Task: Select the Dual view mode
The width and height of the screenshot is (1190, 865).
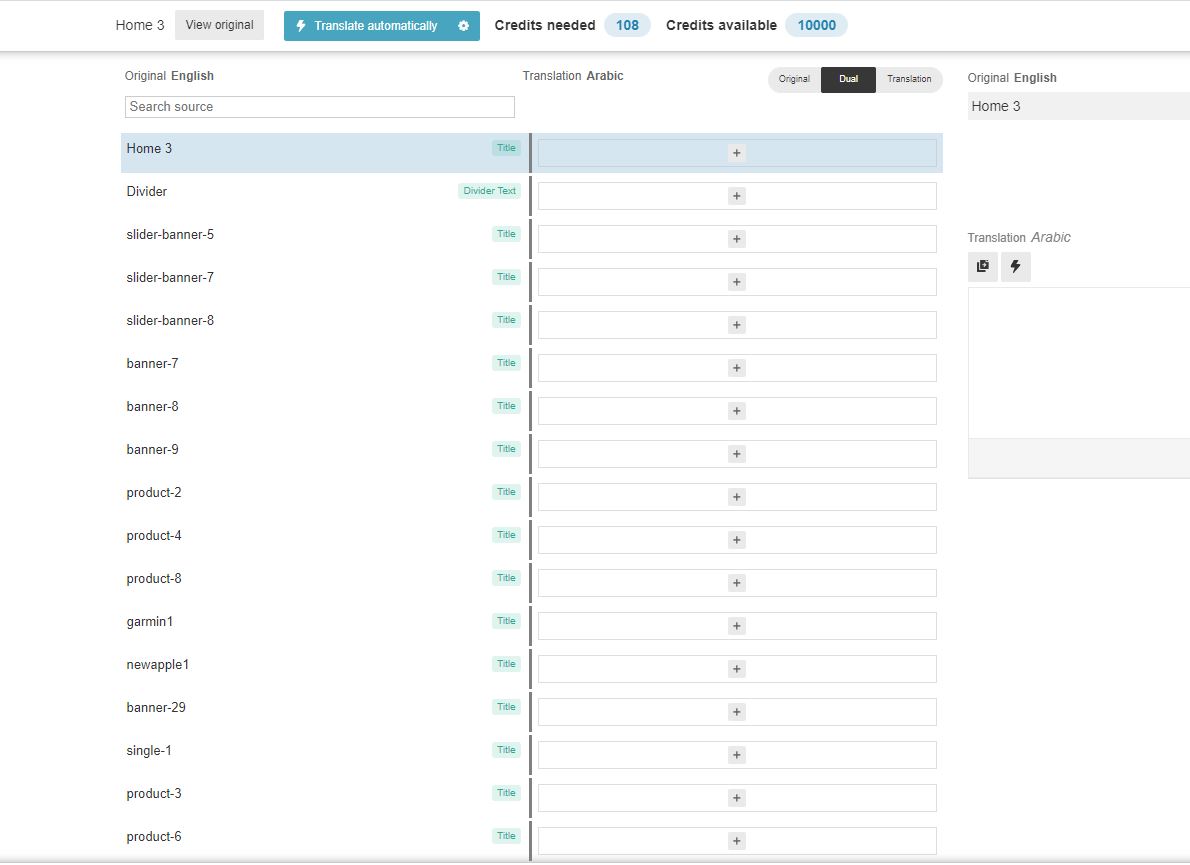Action: point(848,80)
